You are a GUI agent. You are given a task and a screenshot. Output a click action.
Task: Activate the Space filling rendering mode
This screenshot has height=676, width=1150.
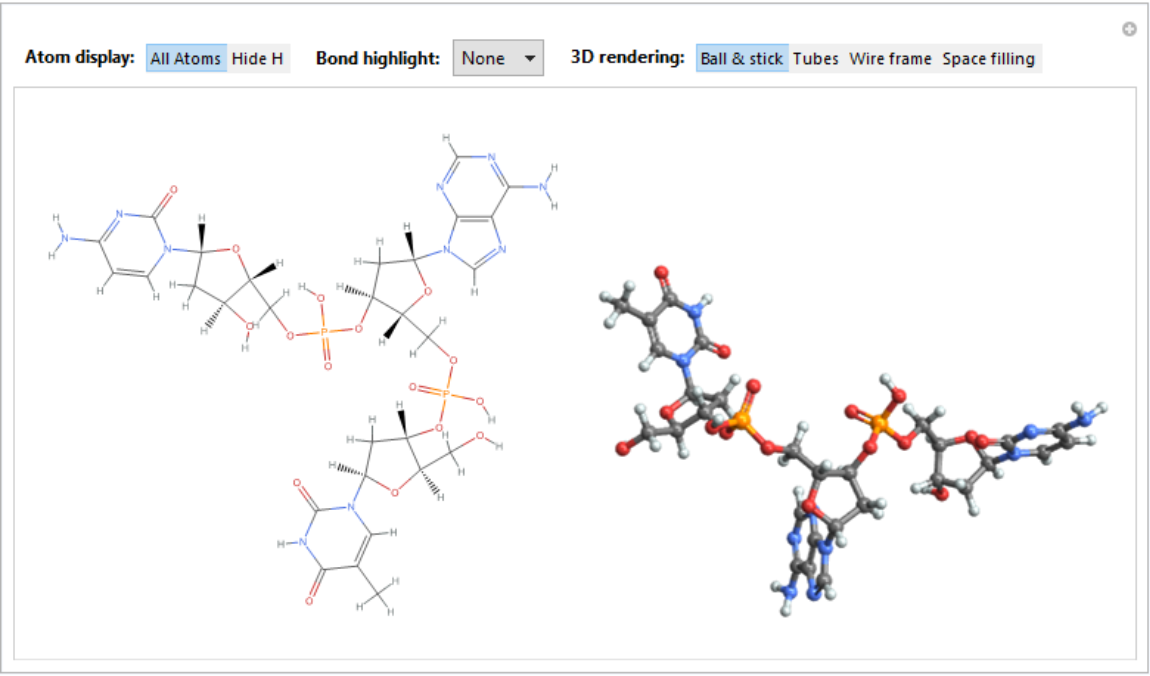click(988, 58)
